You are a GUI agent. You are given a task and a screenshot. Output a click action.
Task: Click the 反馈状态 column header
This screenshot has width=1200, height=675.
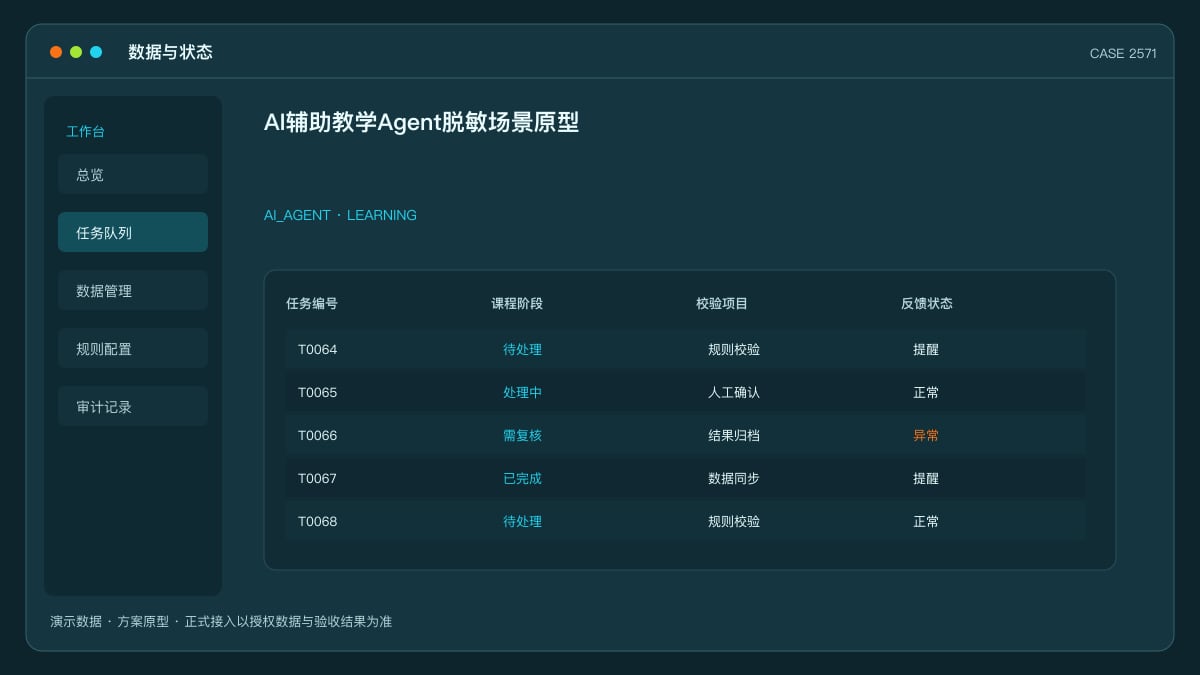pos(927,303)
